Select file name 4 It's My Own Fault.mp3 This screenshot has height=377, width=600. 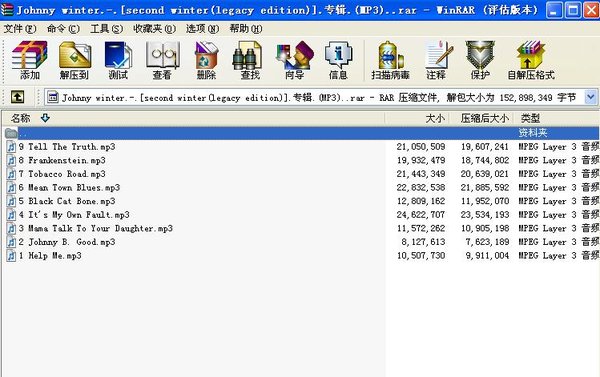point(74,215)
